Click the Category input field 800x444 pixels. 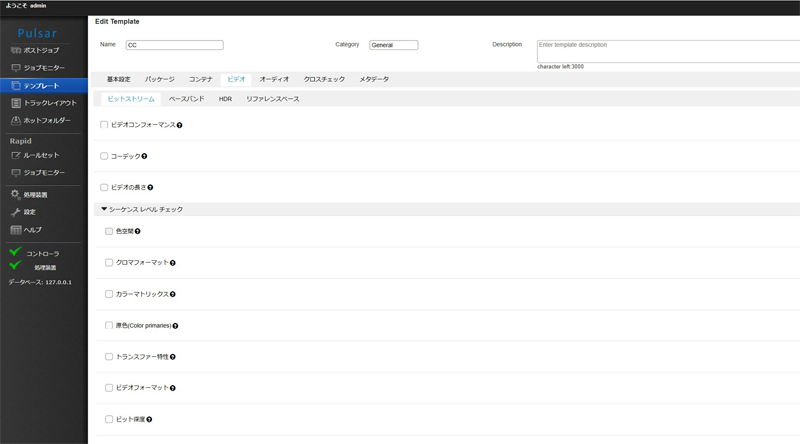pyautogui.click(x=393, y=45)
